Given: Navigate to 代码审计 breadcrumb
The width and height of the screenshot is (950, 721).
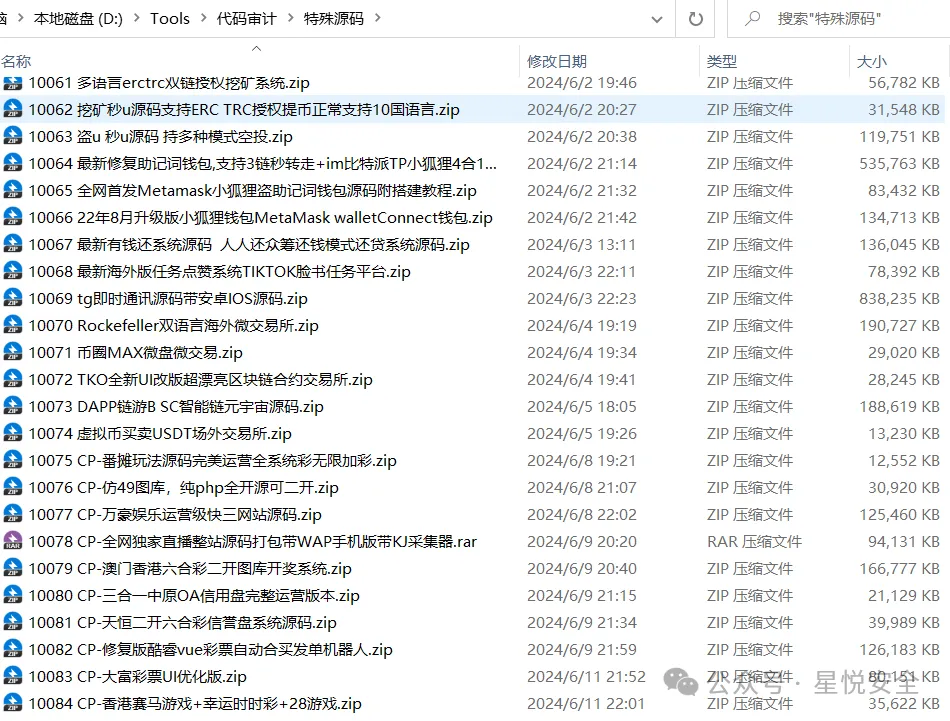Looking at the screenshot, I should coord(247,19).
